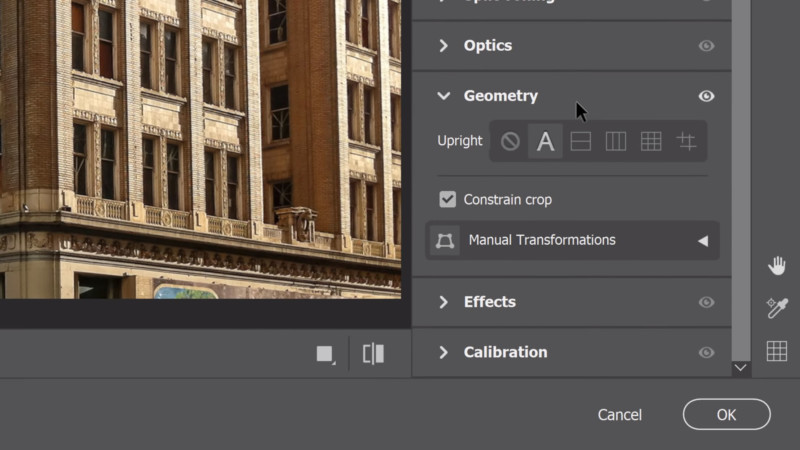Click the Upright label

pos(460,141)
